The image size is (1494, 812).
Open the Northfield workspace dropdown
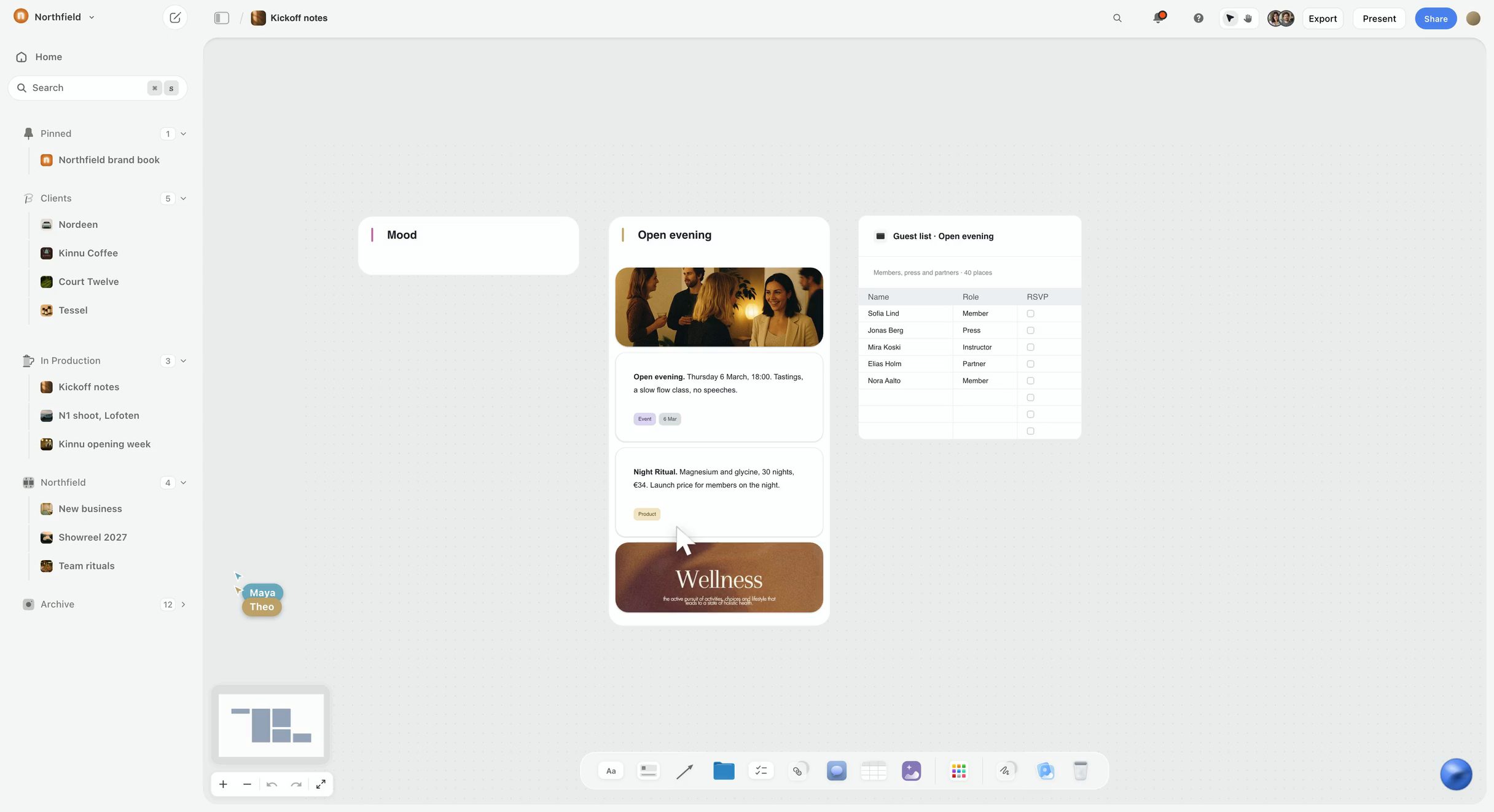(x=55, y=17)
